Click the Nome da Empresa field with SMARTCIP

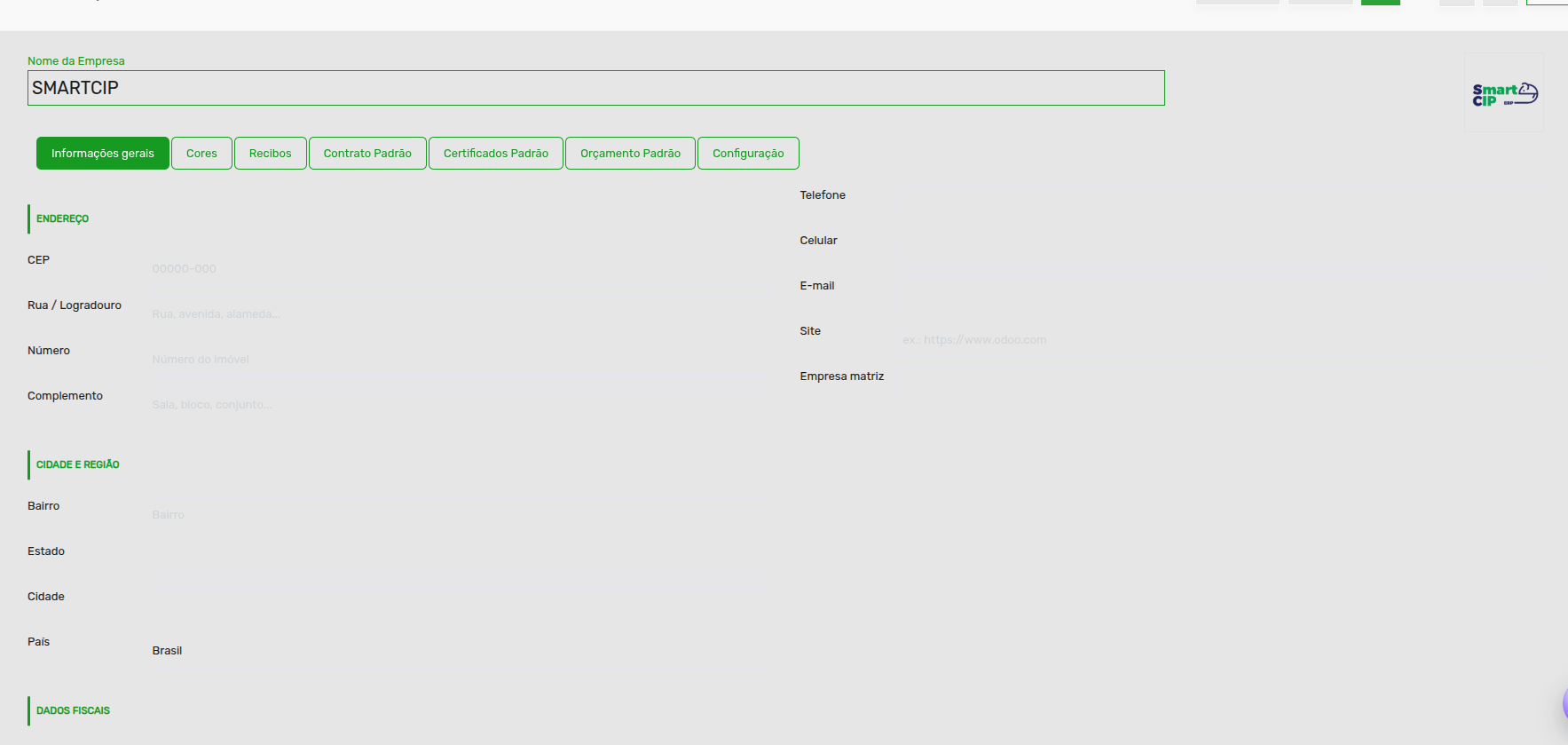click(595, 88)
